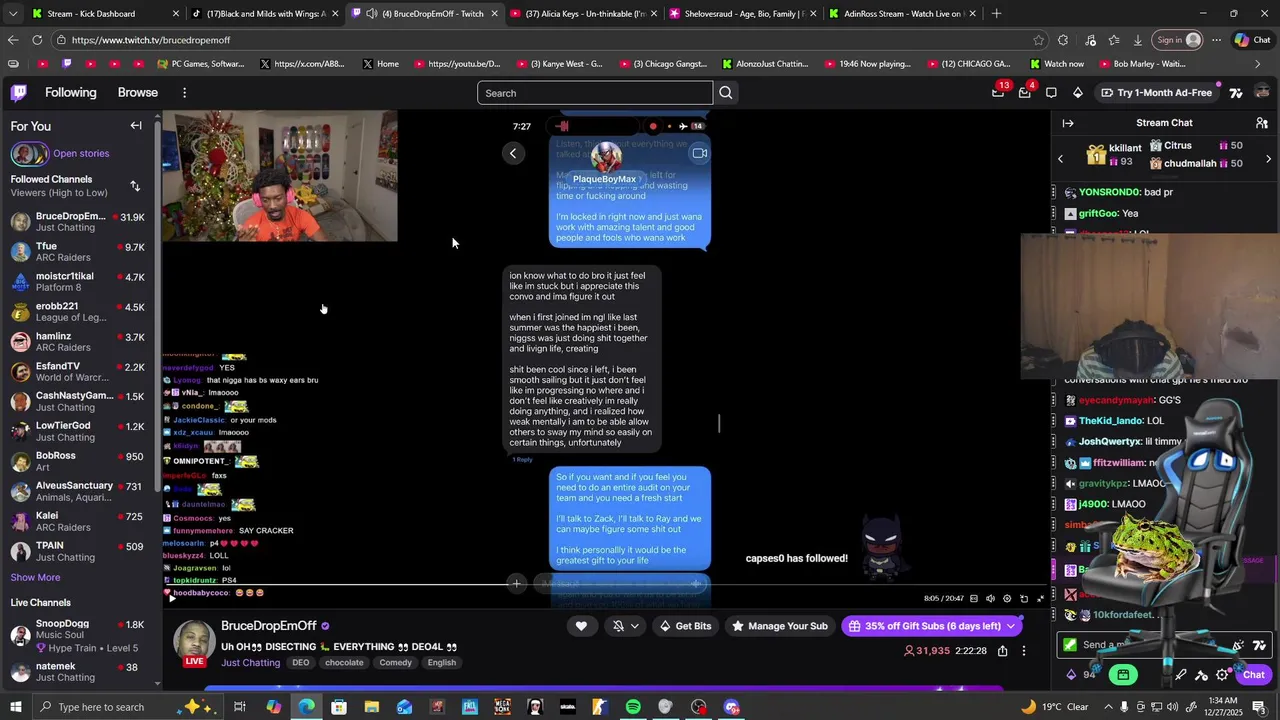Open channel points balance 94
This screenshot has height=720, width=1280.
point(1083,675)
